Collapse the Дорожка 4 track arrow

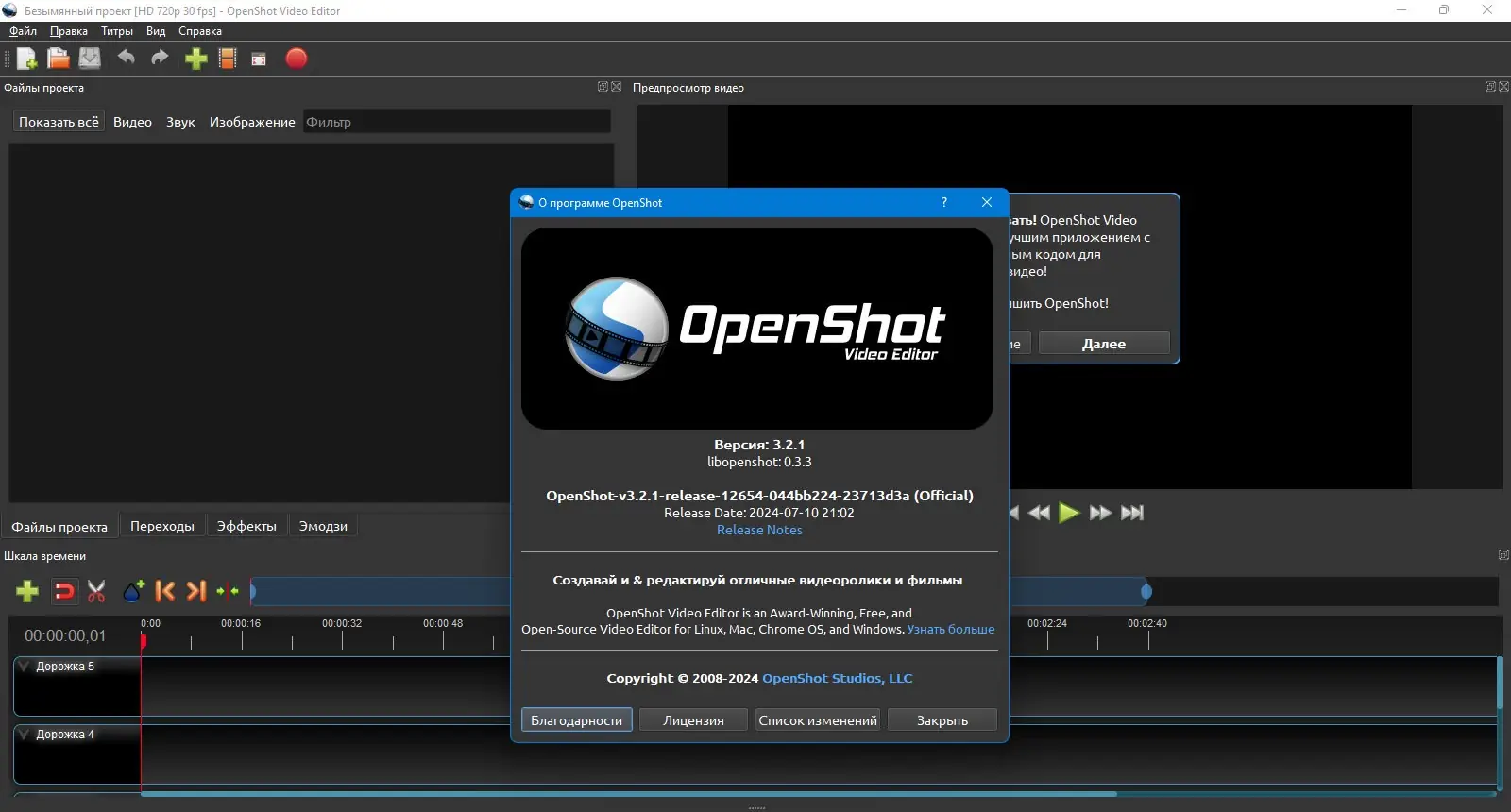pyautogui.click(x=25, y=735)
